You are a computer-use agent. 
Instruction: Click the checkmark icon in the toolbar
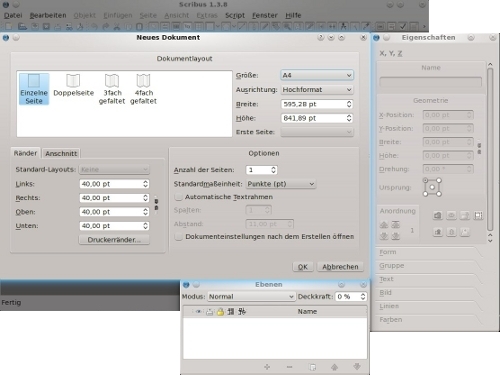[403, 26]
